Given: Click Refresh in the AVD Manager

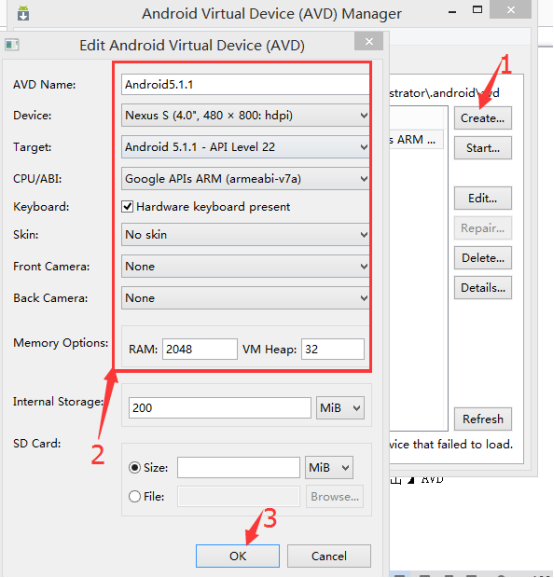Looking at the screenshot, I should coord(483,419).
